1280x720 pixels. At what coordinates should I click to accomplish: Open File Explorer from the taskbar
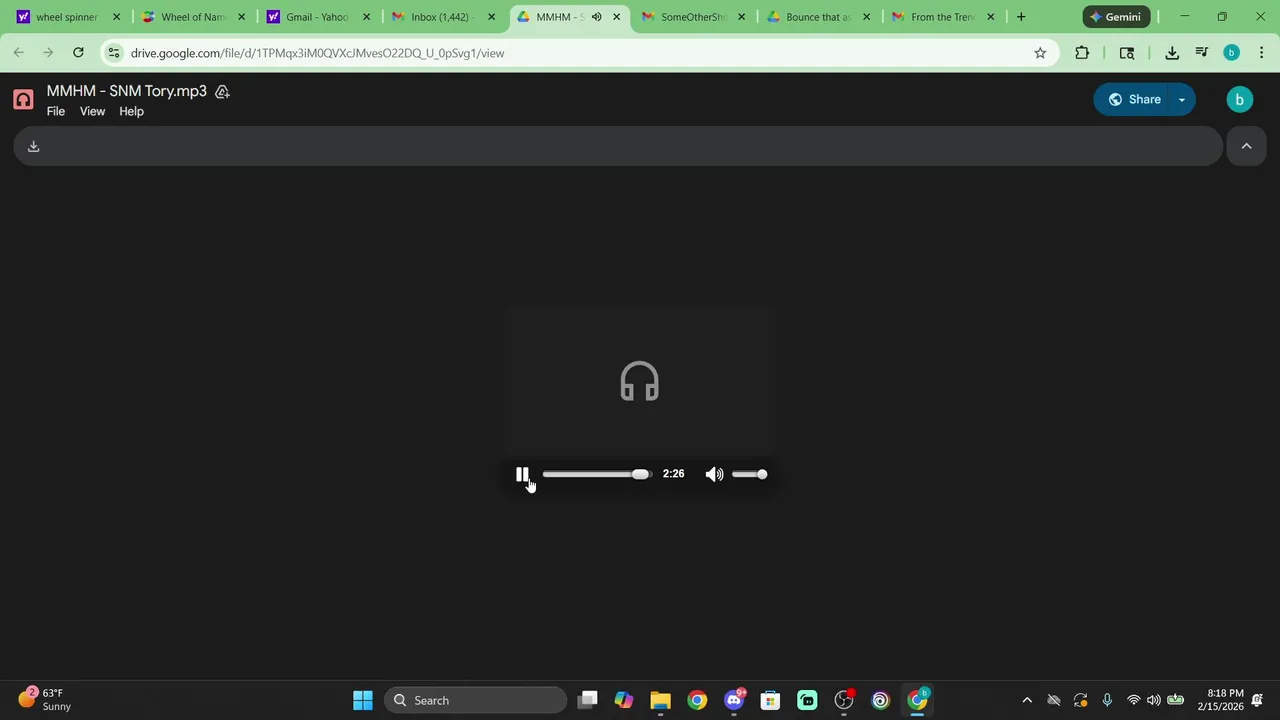click(660, 700)
